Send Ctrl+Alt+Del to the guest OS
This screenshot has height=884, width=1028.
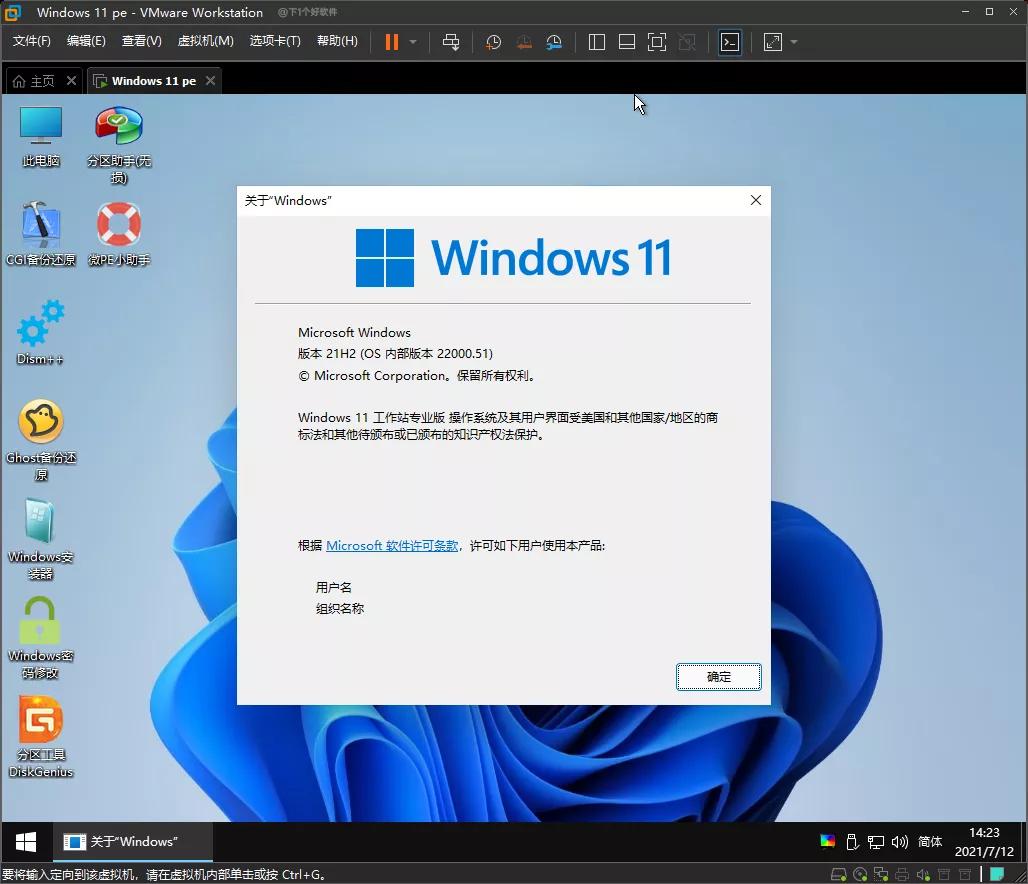[x=450, y=42]
